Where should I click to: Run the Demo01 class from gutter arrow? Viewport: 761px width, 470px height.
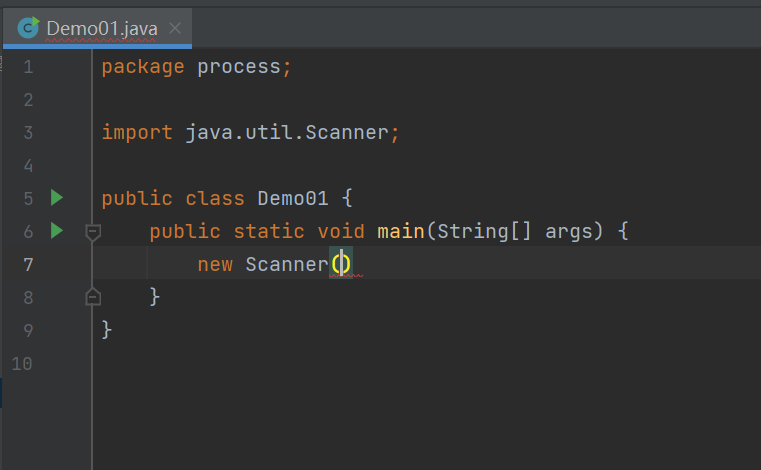tap(57, 198)
